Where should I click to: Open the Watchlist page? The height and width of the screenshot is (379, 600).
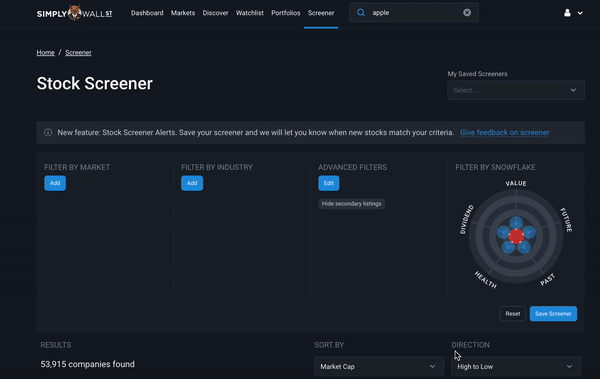pyautogui.click(x=249, y=13)
